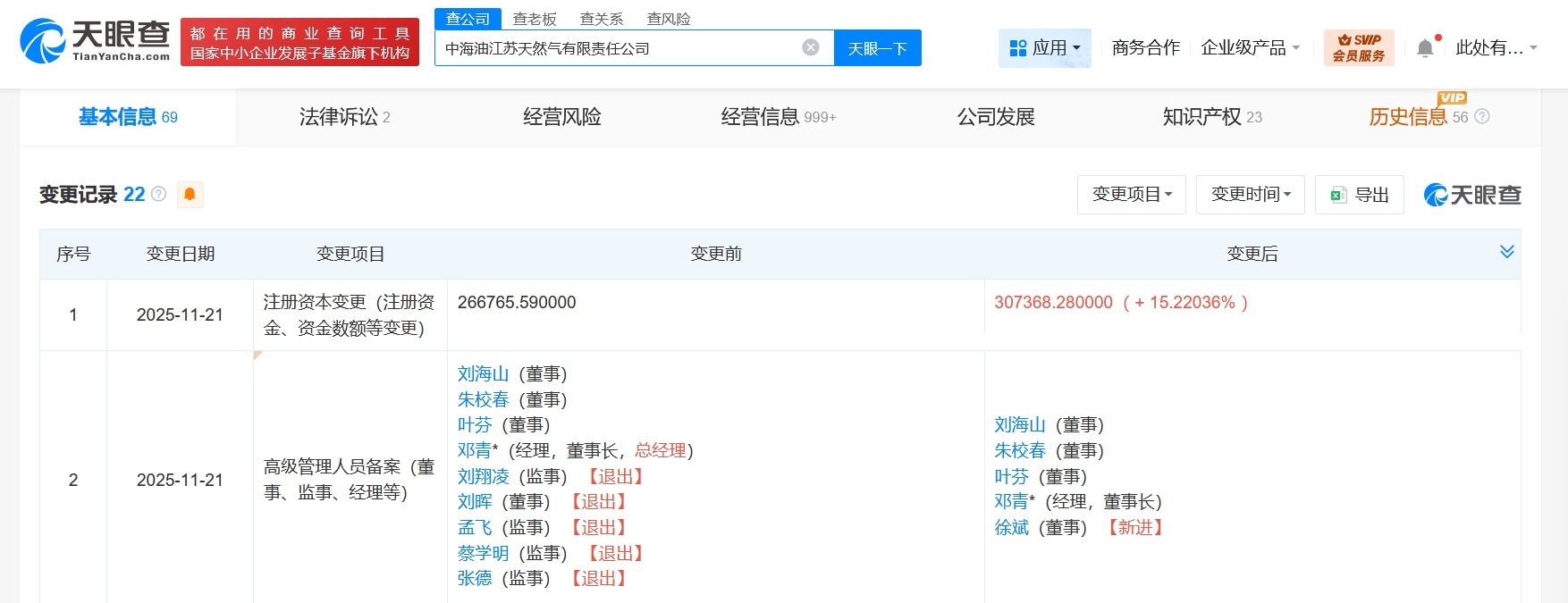Switch to the 法律诉讼 tab

(344, 117)
